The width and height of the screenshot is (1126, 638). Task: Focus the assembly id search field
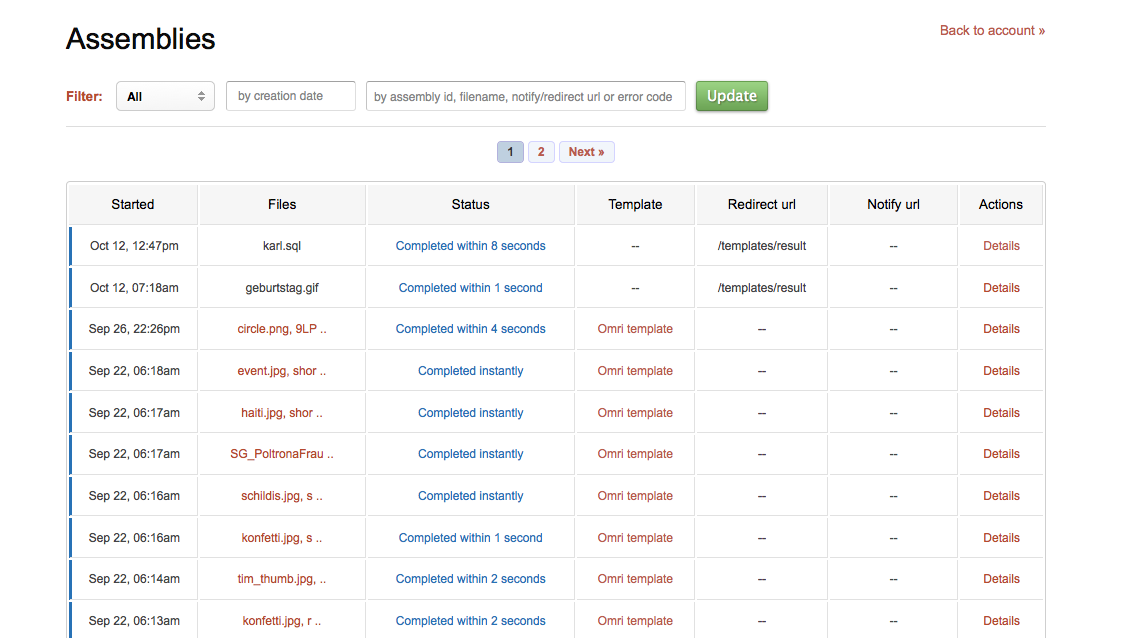(525, 96)
